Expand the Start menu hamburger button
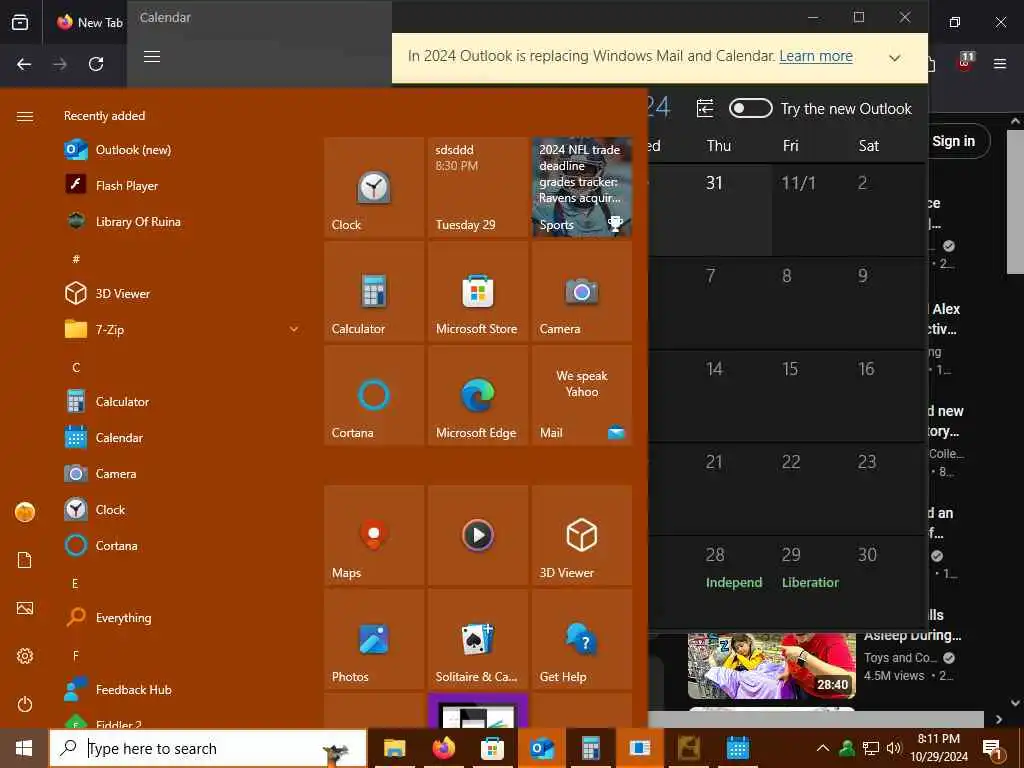This screenshot has width=1024, height=768. point(25,116)
